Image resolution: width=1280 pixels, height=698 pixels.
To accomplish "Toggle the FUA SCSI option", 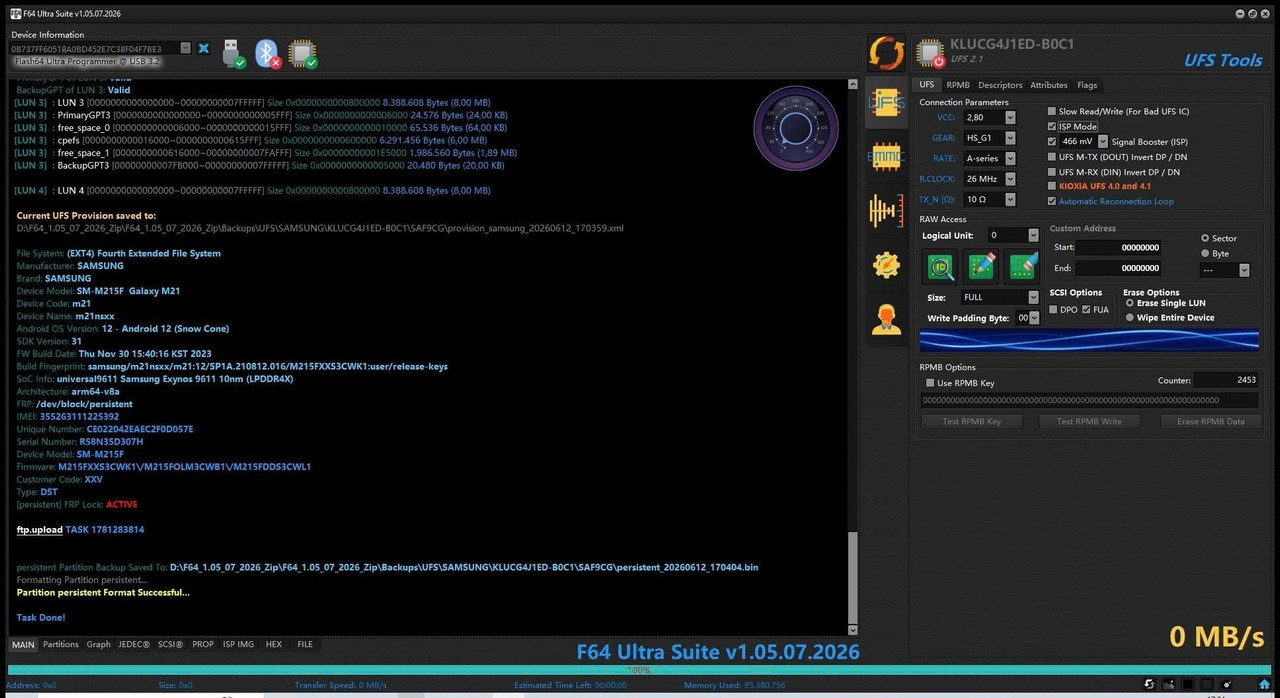I will (1086, 310).
